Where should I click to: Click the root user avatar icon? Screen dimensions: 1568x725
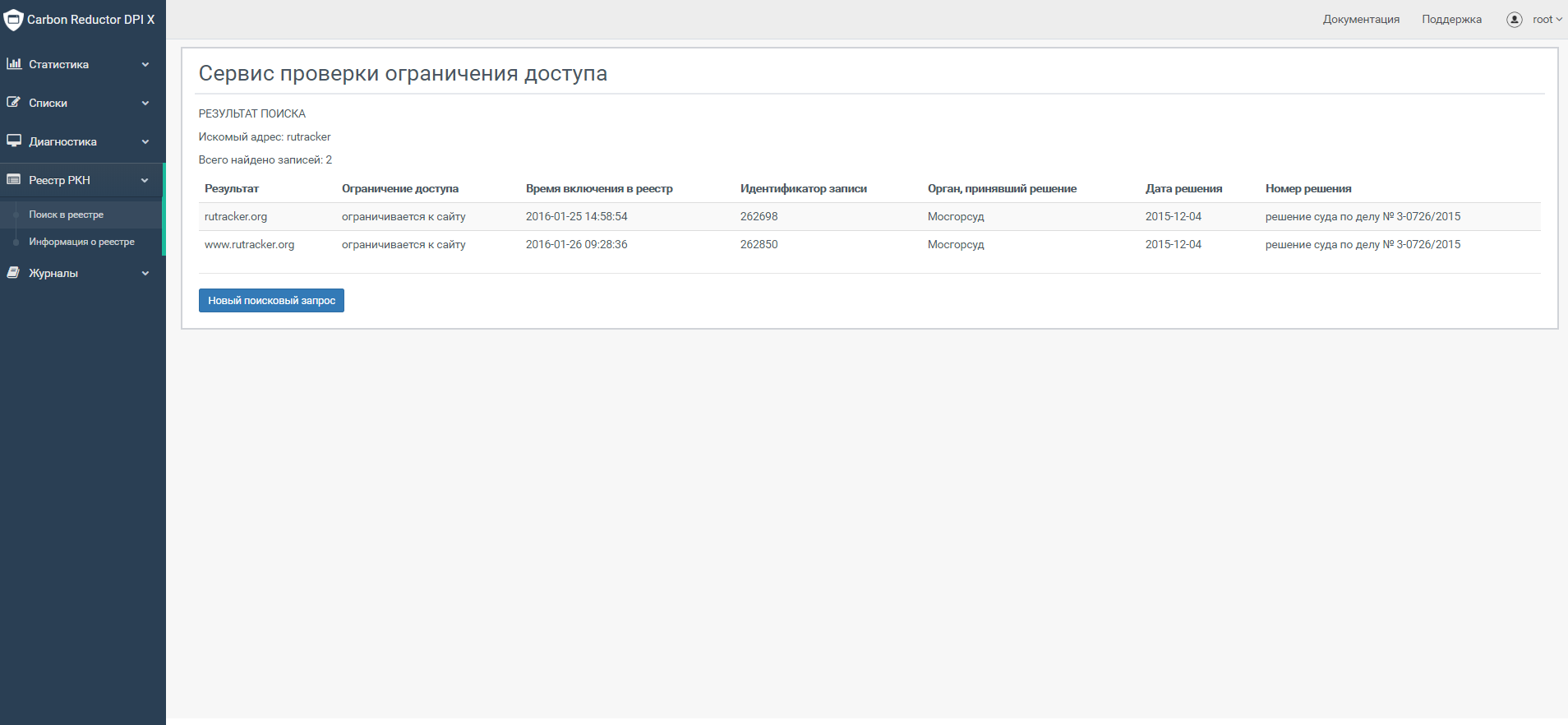pyautogui.click(x=1515, y=20)
